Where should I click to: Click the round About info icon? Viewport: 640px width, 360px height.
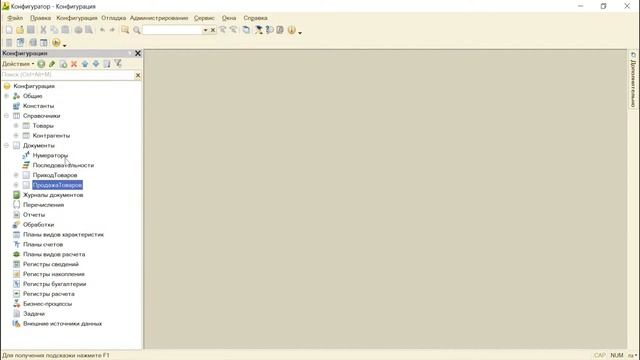coord(291,30)
